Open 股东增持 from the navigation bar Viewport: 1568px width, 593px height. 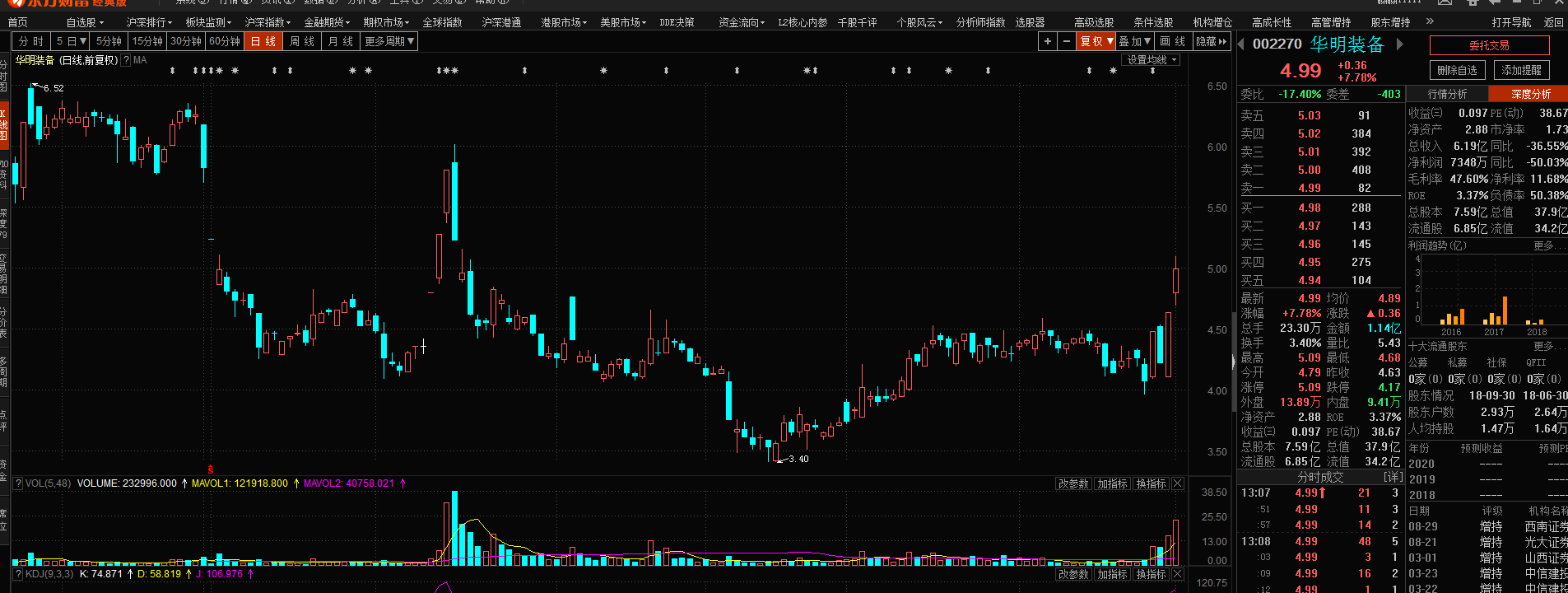1390,22
